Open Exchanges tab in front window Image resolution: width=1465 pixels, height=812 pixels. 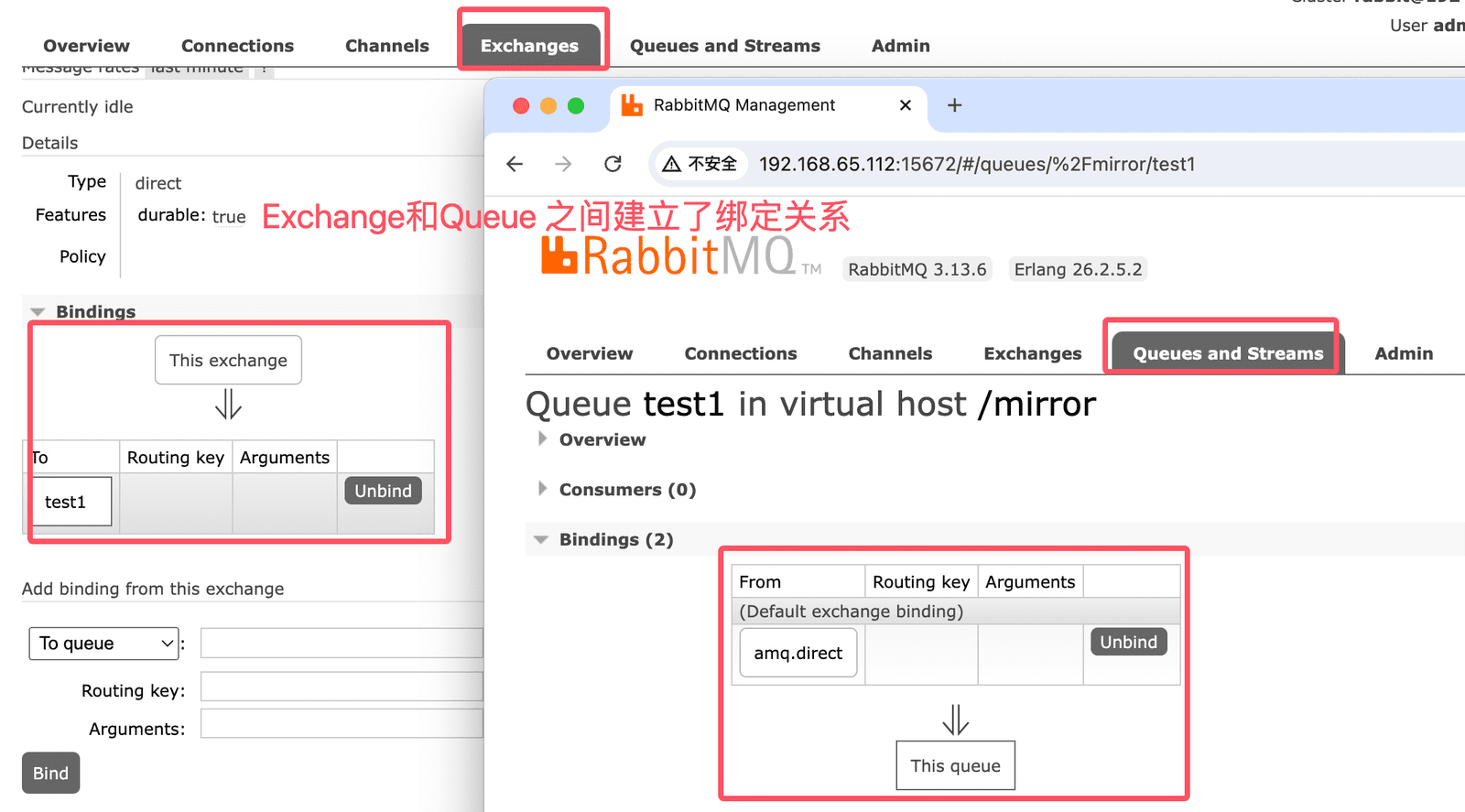1033,353
